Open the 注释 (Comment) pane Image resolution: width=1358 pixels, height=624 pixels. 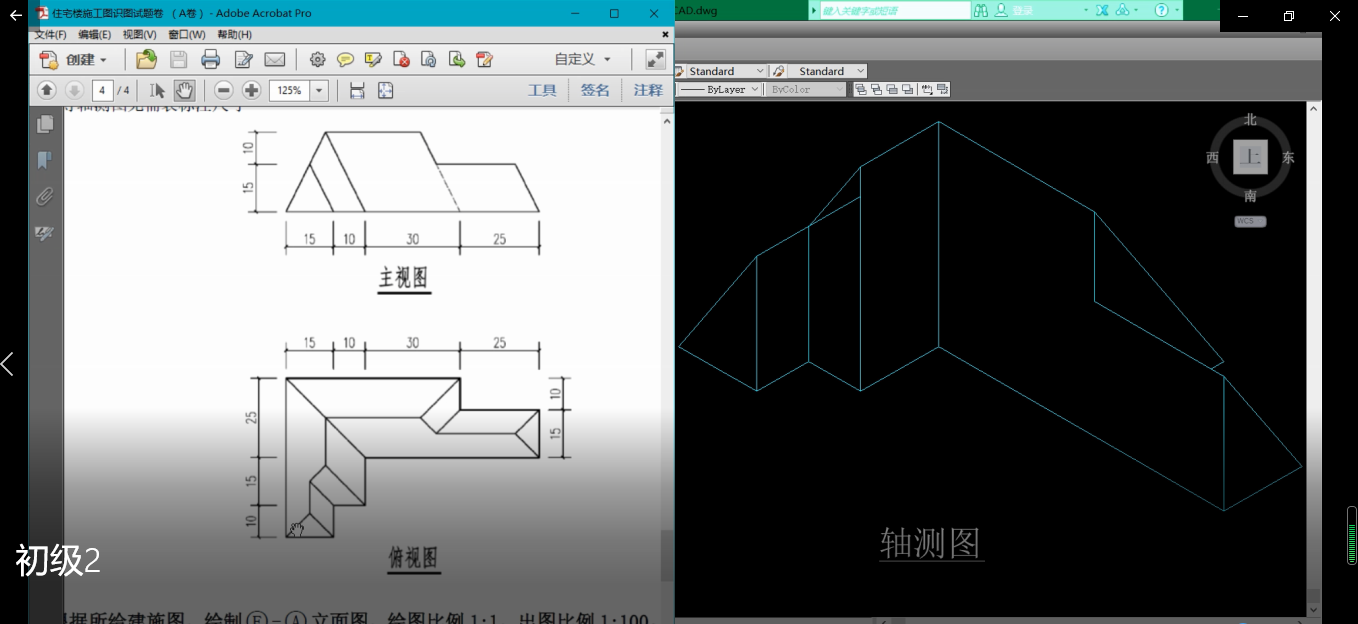648,90
